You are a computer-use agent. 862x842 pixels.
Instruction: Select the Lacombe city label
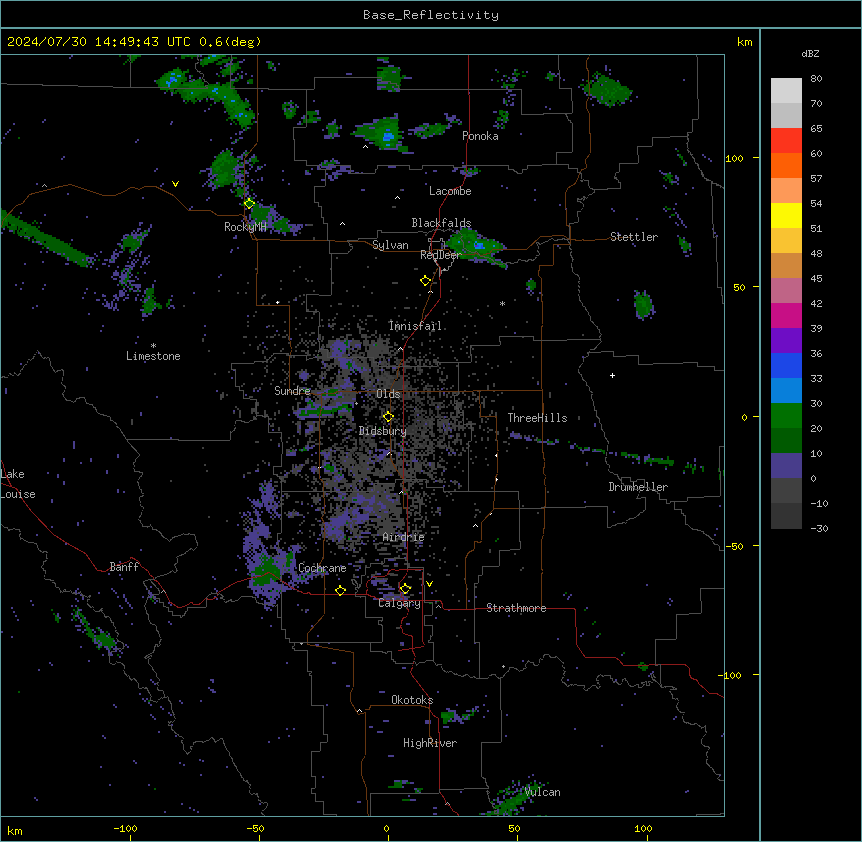tap(450, 191)
